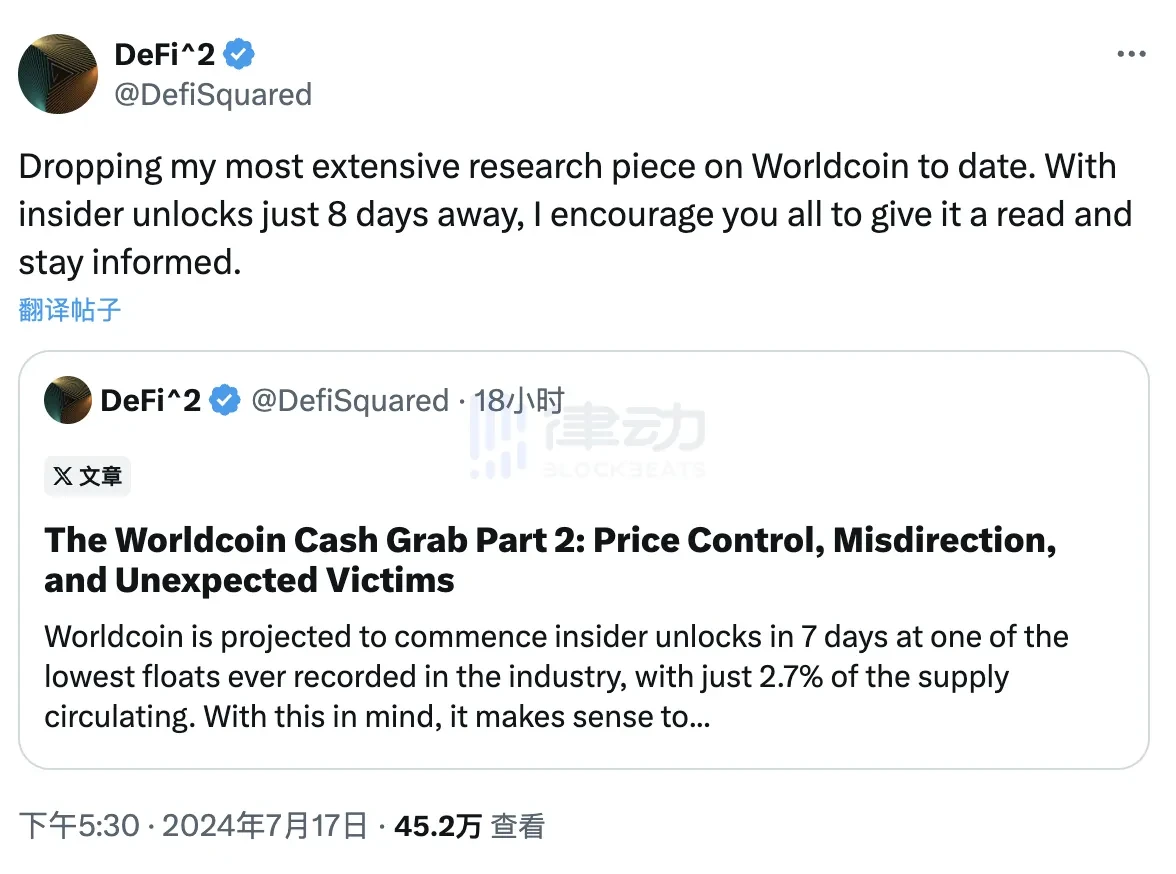Click the 45.2万 views count
This screenshot has height=874, width=1176.
click(438, 826)
